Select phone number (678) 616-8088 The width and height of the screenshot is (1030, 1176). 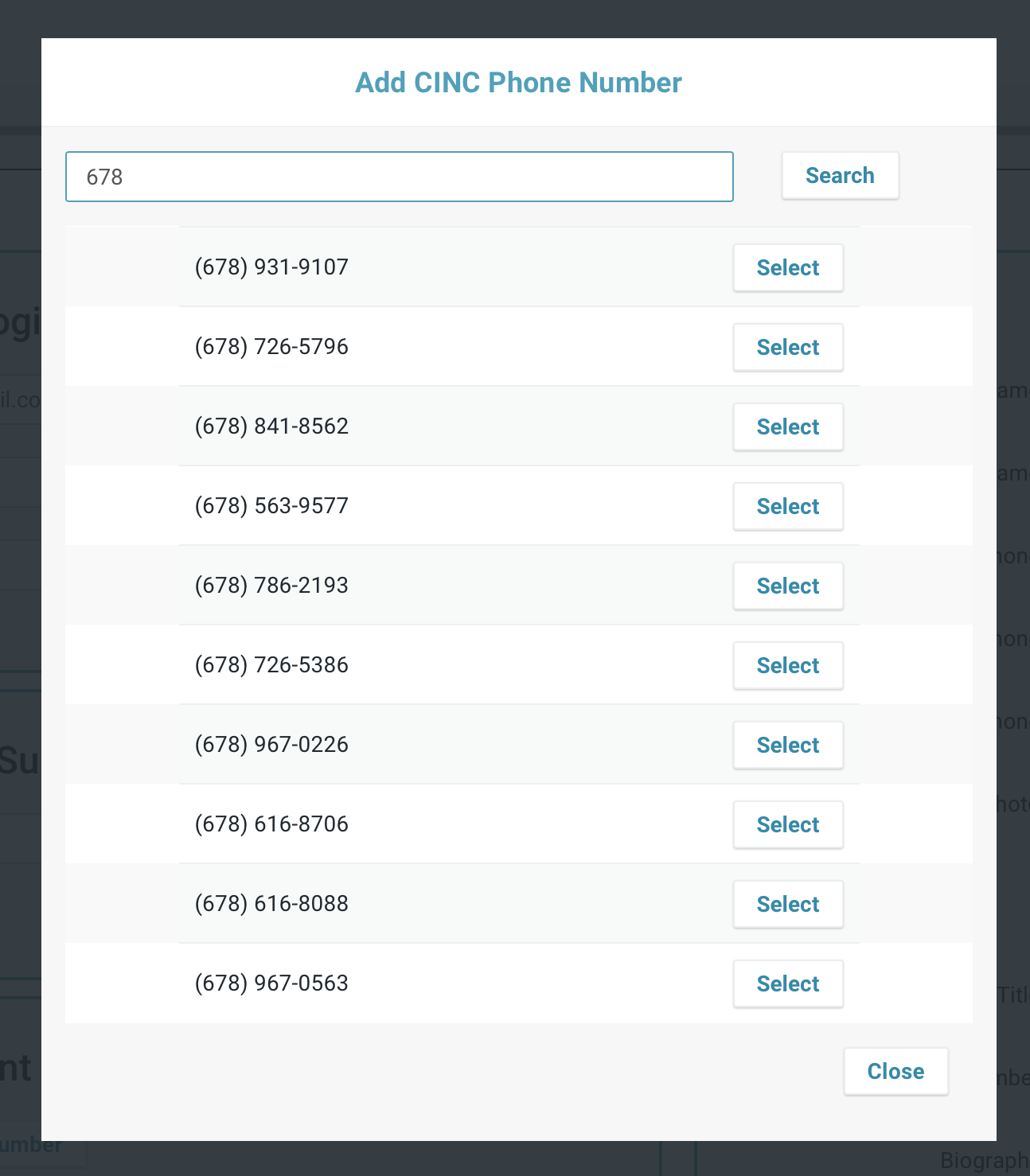coord(787,904)
